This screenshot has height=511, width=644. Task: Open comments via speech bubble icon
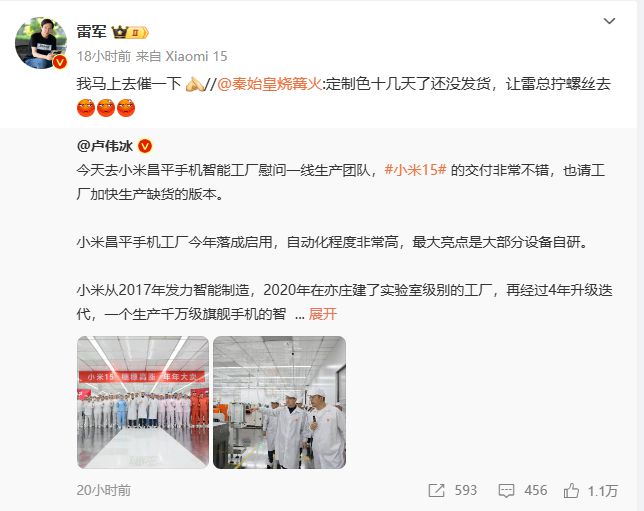(506, 490)
